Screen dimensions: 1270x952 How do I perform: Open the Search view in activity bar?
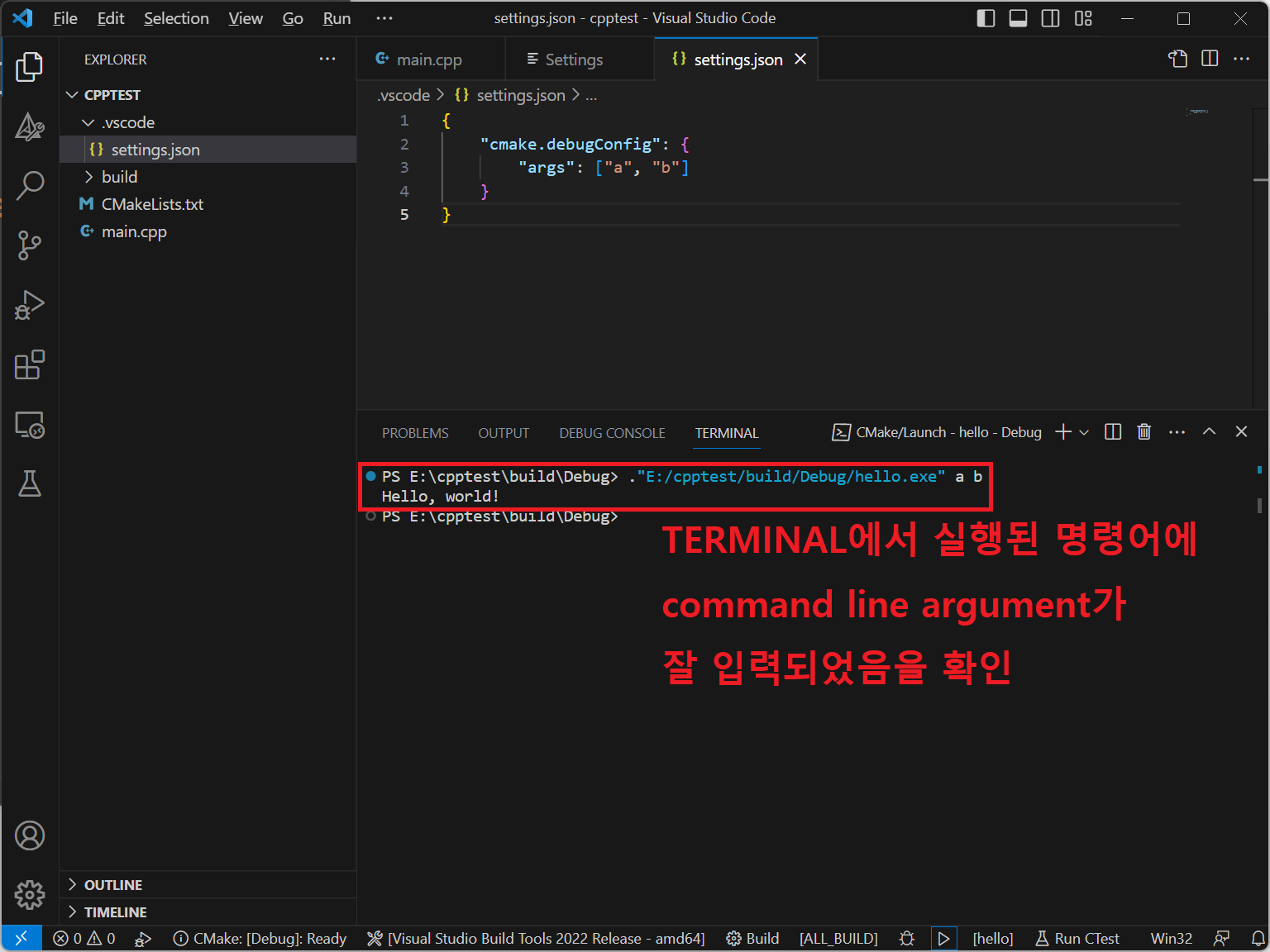coord(30,186)
